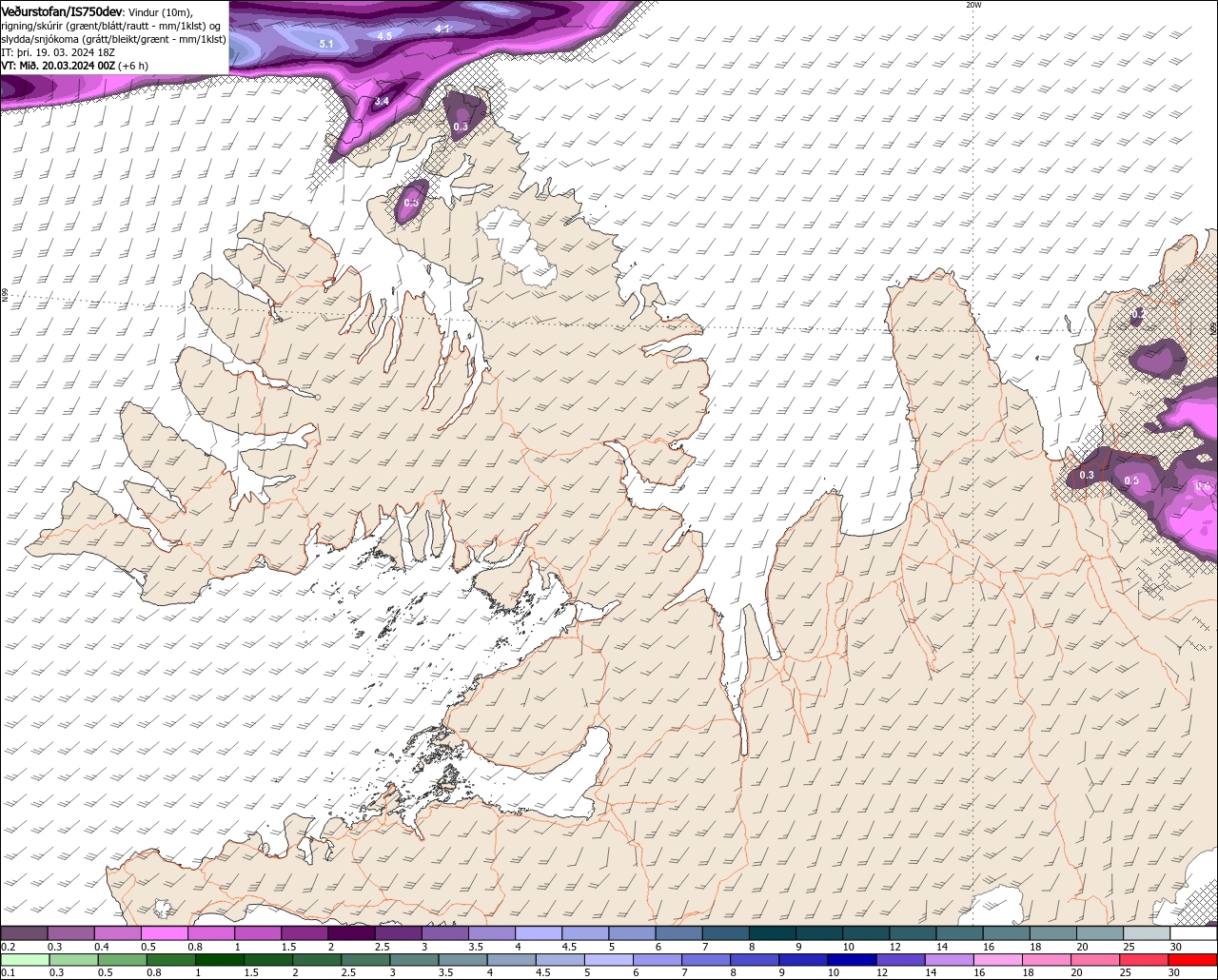Select top legend swatch between 25 and 30
1218x980 pixels.
(1147, 933)
